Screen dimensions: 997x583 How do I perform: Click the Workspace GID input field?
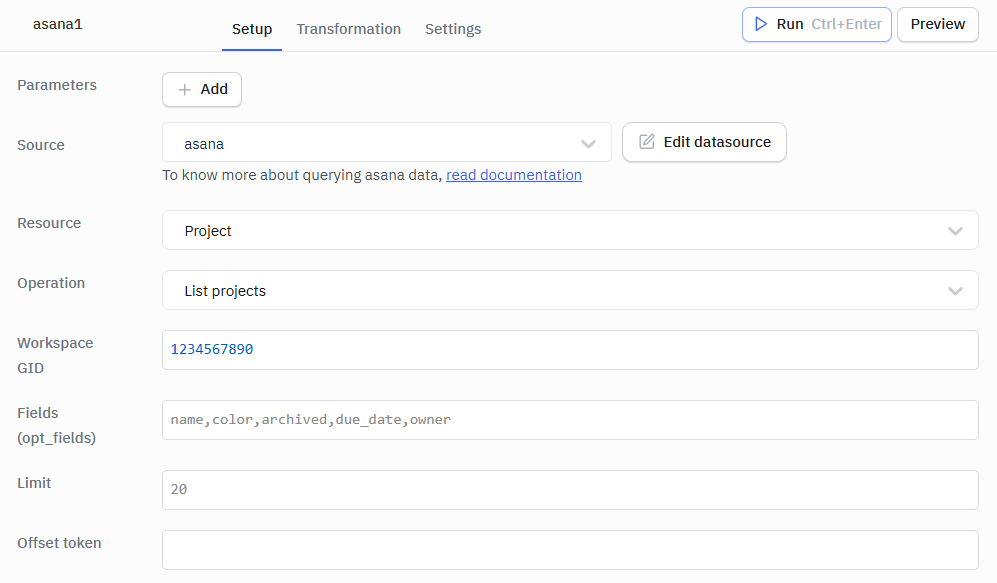click(x=570, y=350)
